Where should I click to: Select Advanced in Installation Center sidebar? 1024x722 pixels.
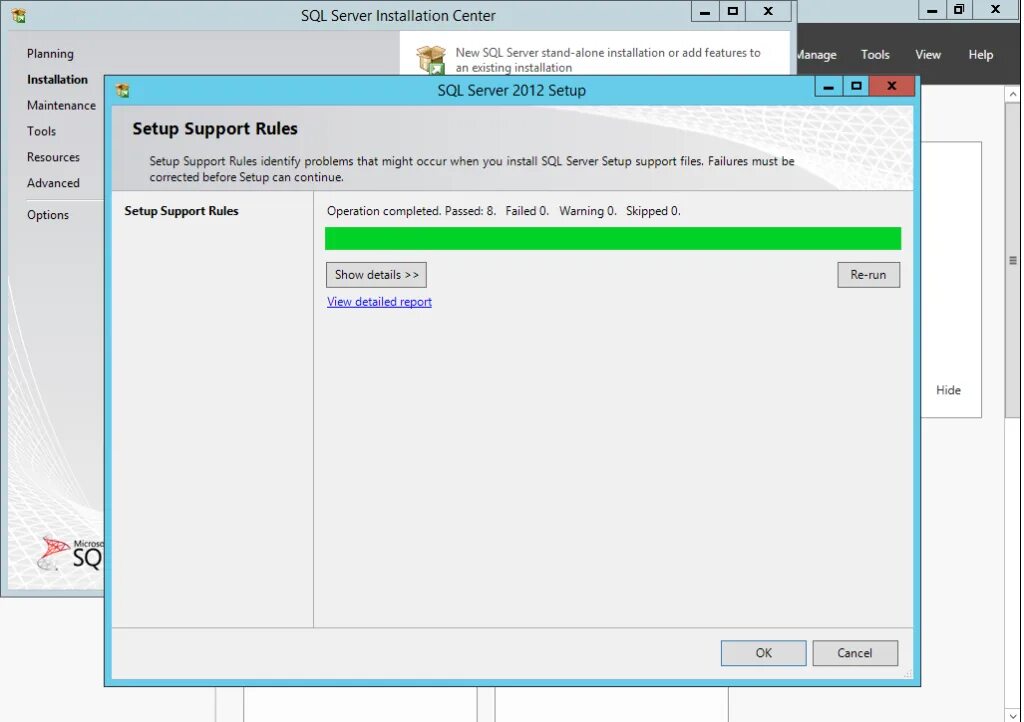[x=53, y=183]
